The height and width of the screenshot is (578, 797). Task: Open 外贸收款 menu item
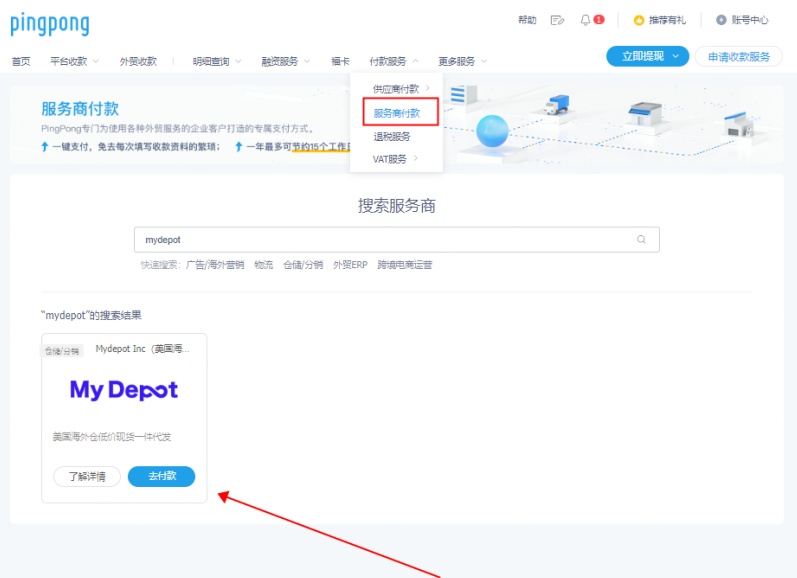pyautogui.click(x=138, y=62)
